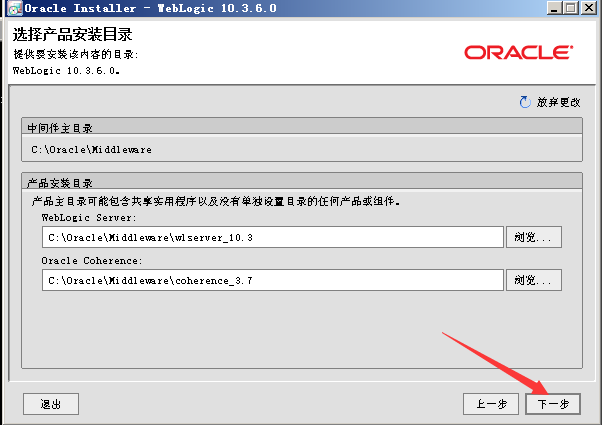Discard changes via the 放弃更改 link
602x425 pixels.
point(559,102)
